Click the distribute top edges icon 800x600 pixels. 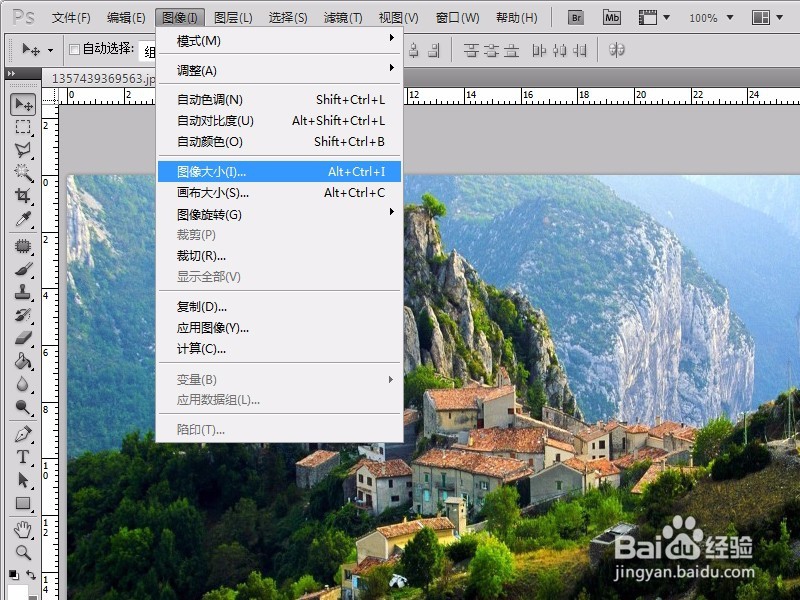(x=471, y=50)
